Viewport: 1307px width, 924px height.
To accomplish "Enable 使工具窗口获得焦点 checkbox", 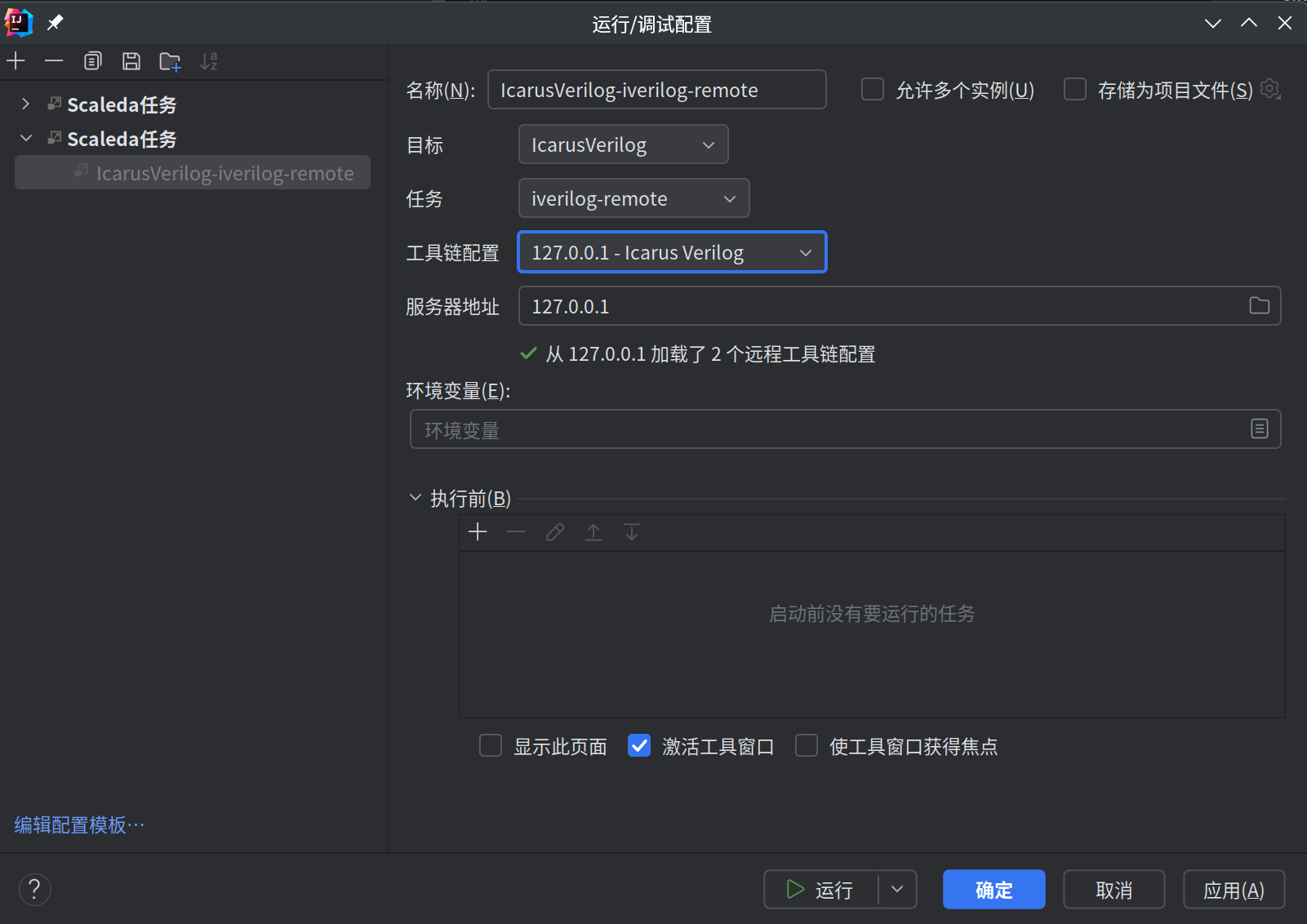I will click(x=807, y=745).
